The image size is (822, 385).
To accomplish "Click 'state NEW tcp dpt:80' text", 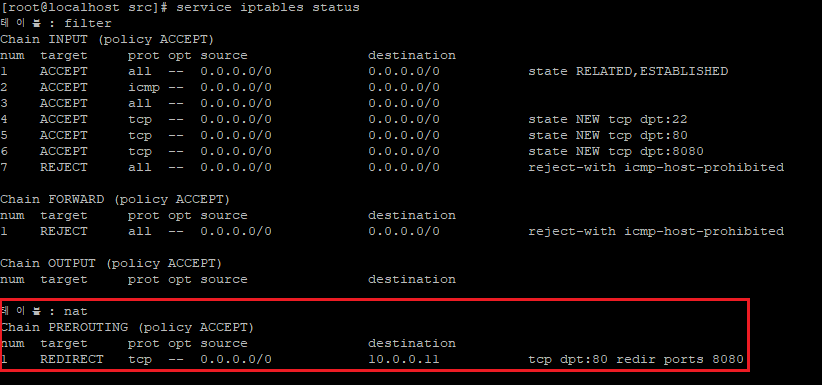I will [x=608, y=135].
